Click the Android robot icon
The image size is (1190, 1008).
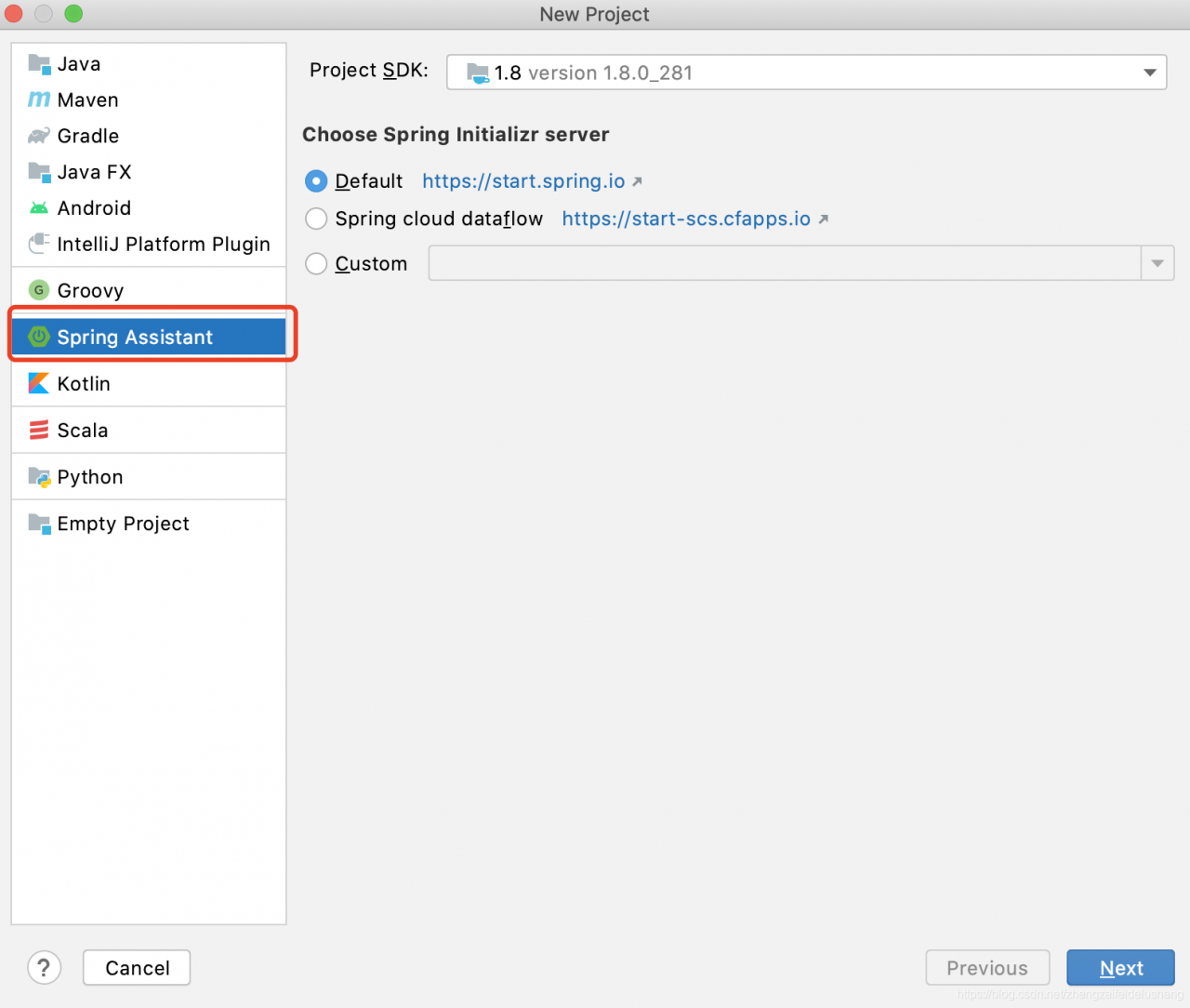tap(39, 208)
